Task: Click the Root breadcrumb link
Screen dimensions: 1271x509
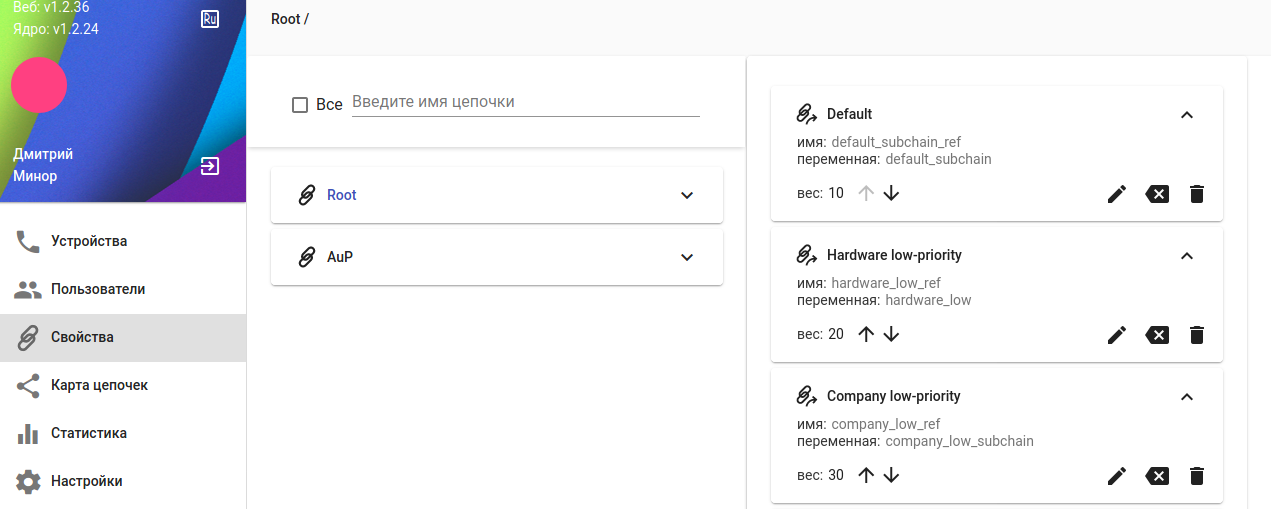Action: [x=285, y=19]
